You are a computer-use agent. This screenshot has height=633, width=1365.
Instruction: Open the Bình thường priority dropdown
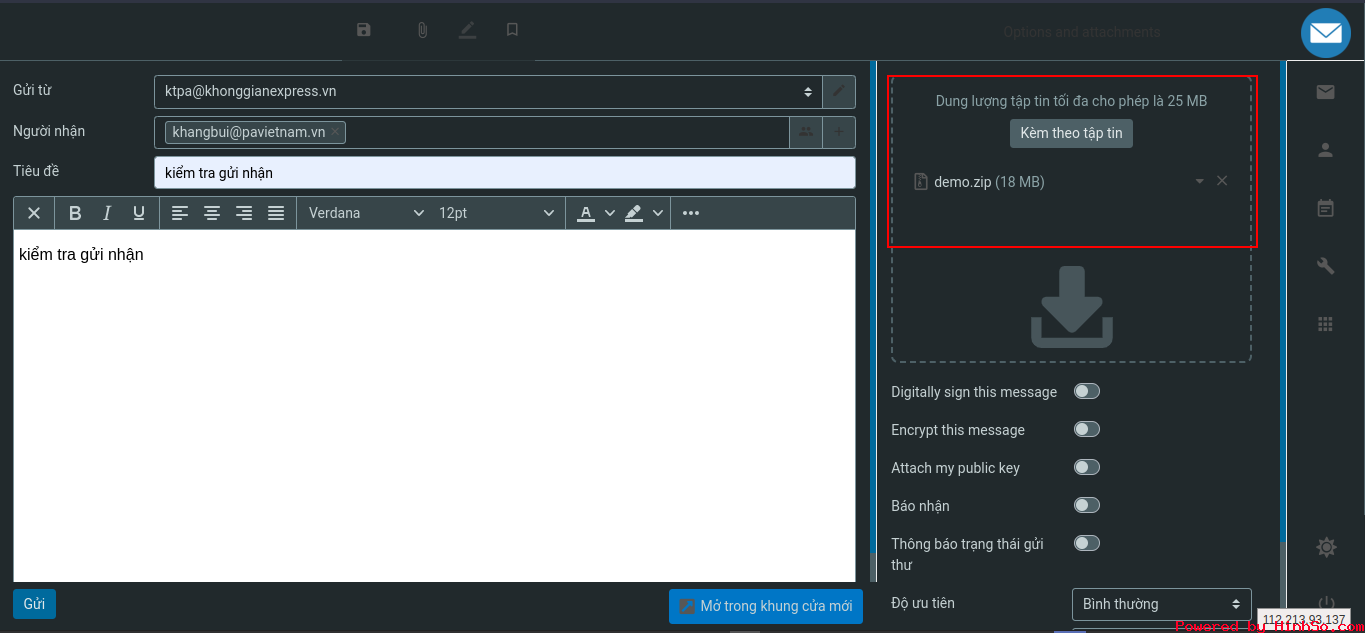(1161, 604)
